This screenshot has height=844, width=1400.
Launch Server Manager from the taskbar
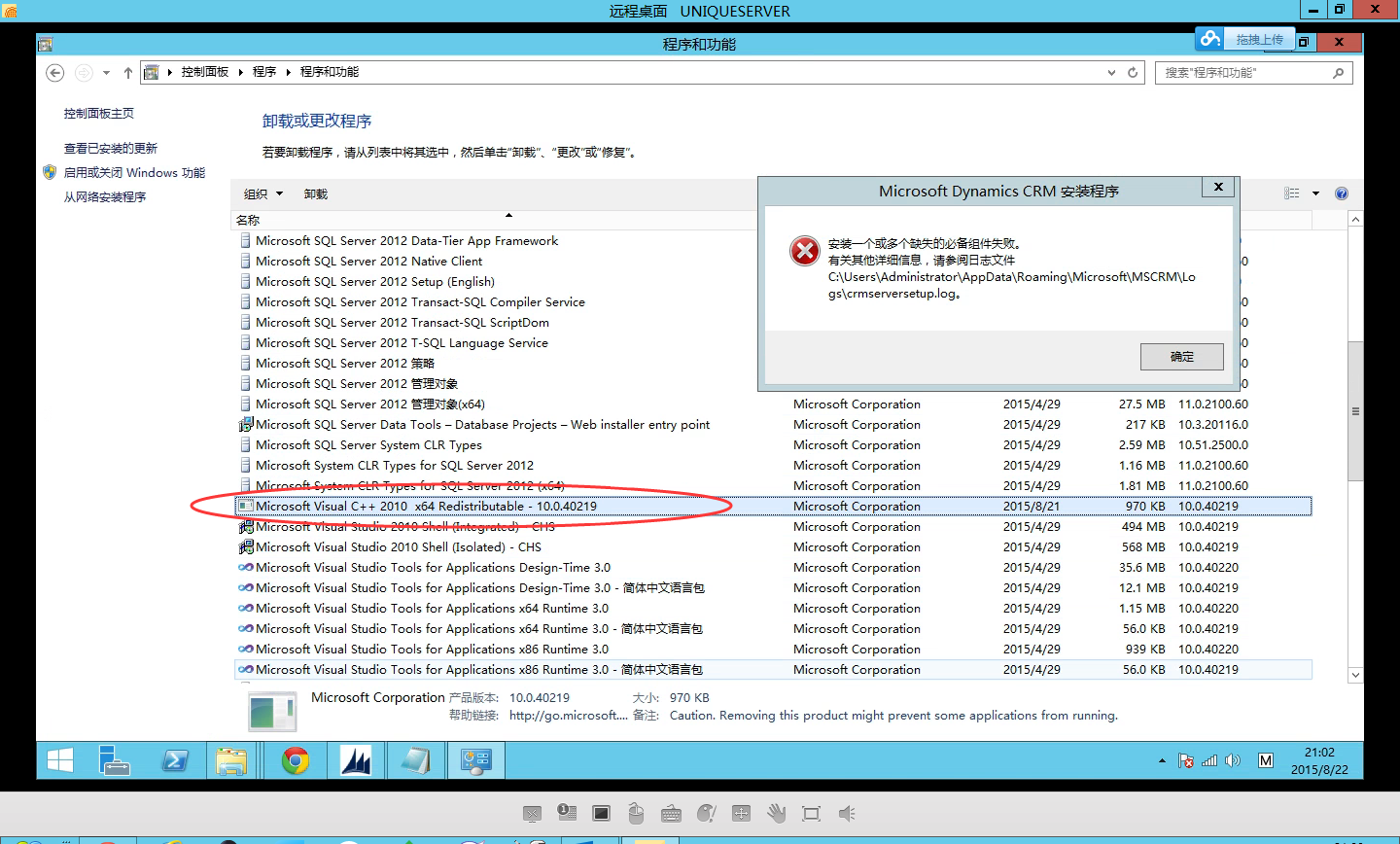(x=115, y=760)
